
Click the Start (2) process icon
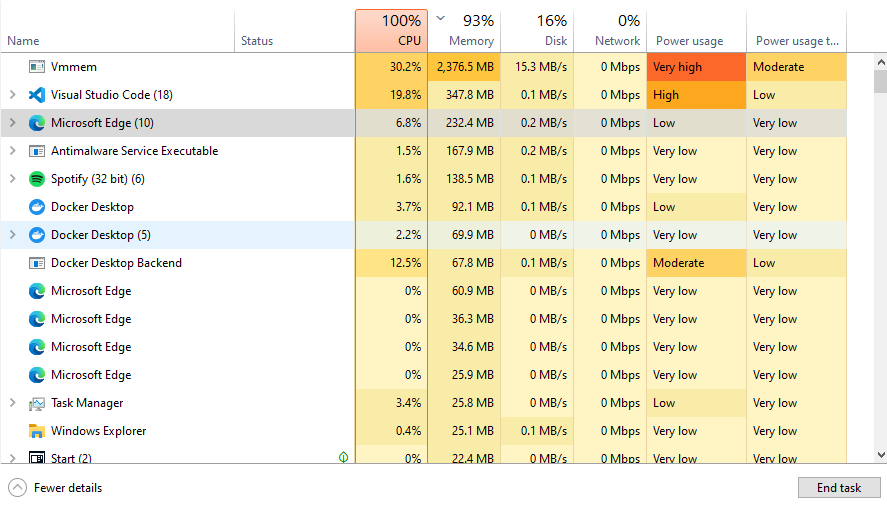click(37, 457)
